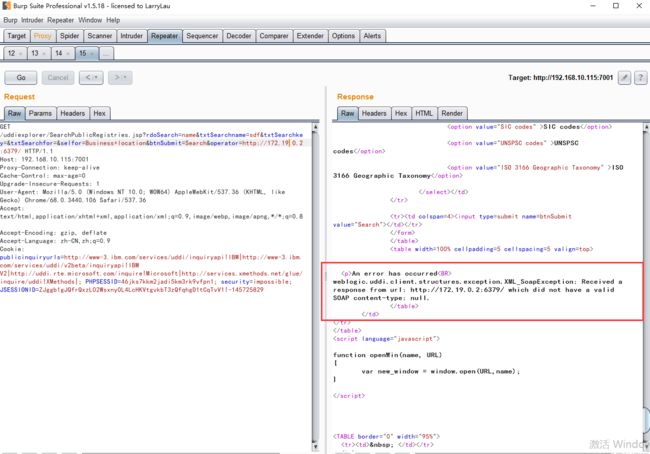Select the Request Params tab

pyautogui.click(x=40, y=113)
